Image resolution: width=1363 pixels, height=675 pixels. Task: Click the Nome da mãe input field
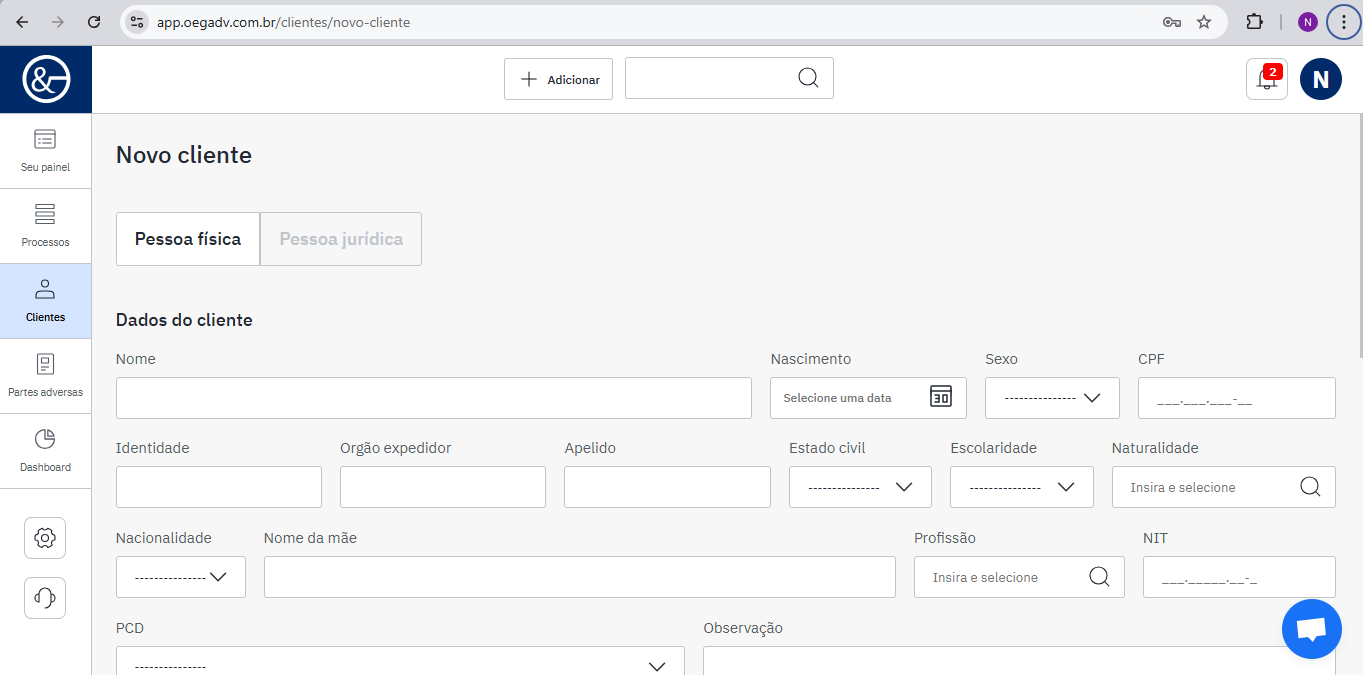(x=580, y=577)
